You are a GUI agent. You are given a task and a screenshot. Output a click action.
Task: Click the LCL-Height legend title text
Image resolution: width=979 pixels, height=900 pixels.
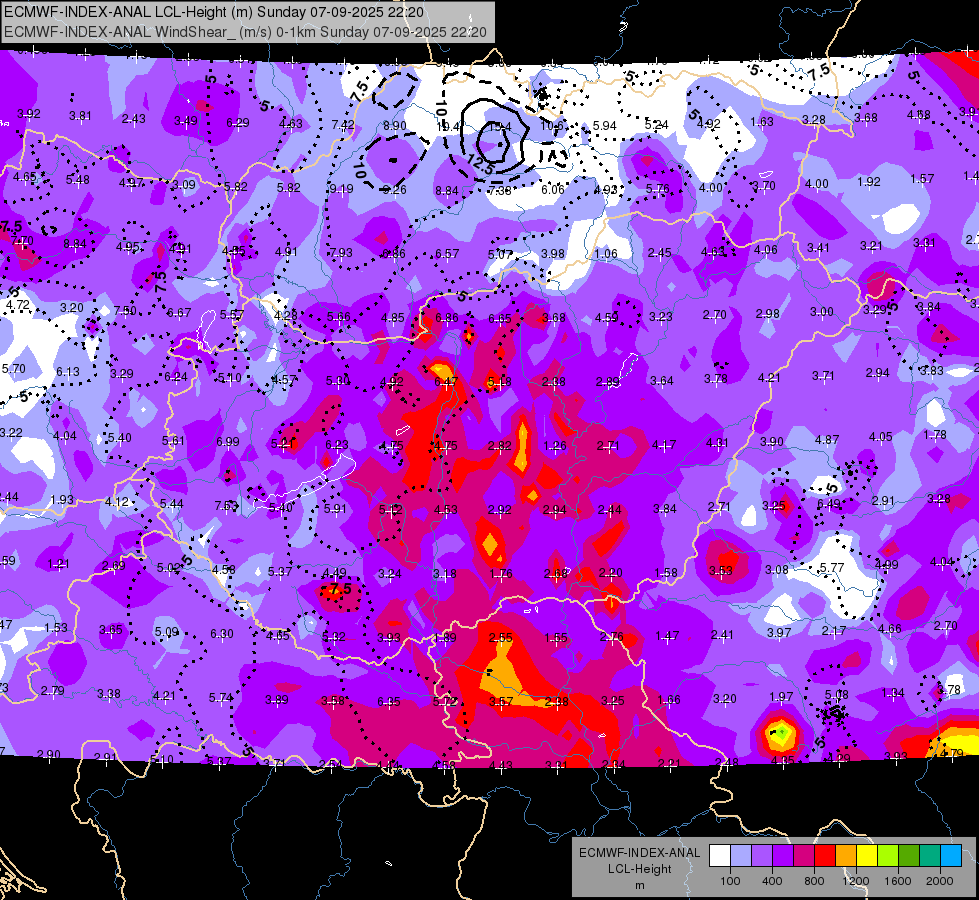pos(639,869)
